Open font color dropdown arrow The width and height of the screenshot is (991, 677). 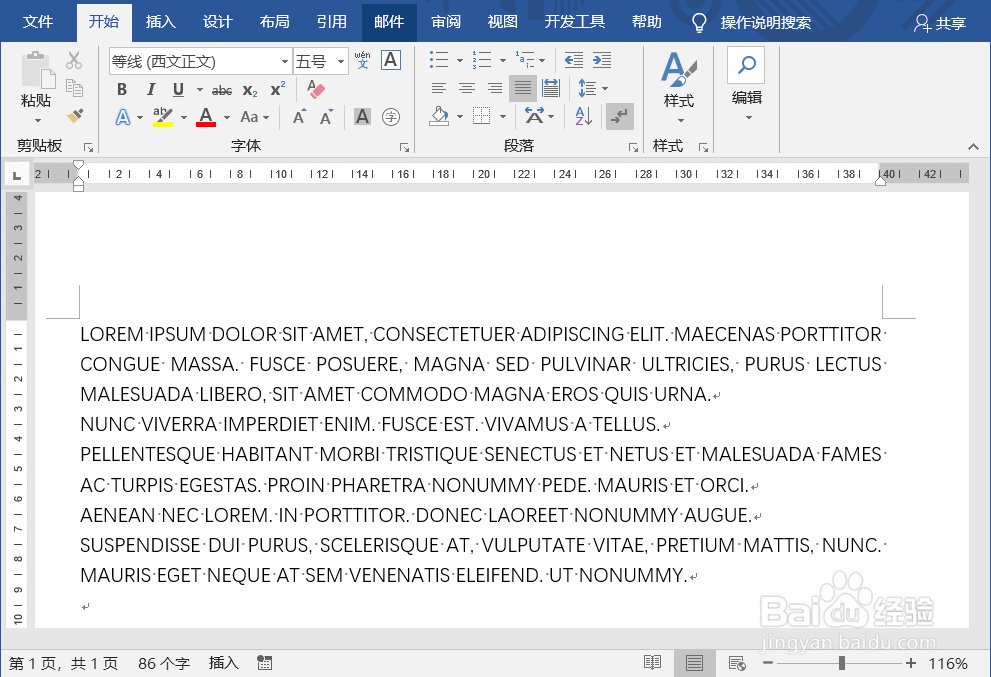(227, 117)
